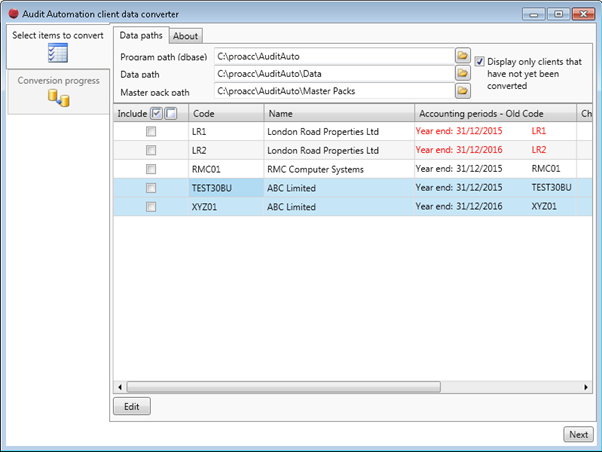The height and width of the screenshot is (452, 602).
Task: Click the horizontal scrollbar thumb
Action: (284, 387)
